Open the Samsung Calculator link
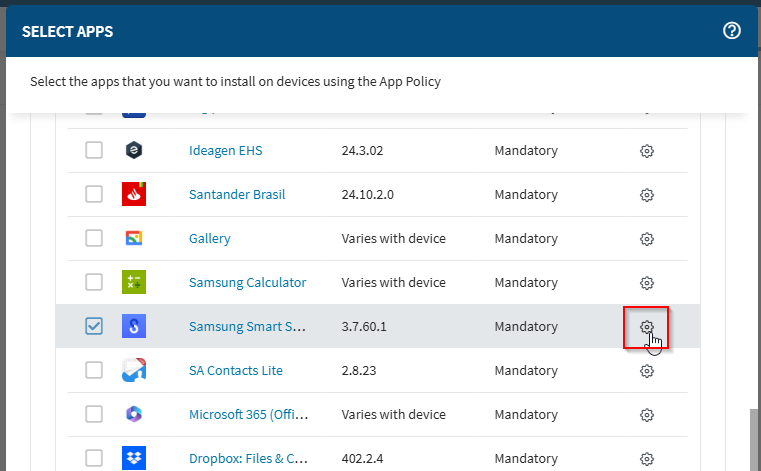Image resolution: width=761 pixels, height=471 pixels. pos(248,283)
